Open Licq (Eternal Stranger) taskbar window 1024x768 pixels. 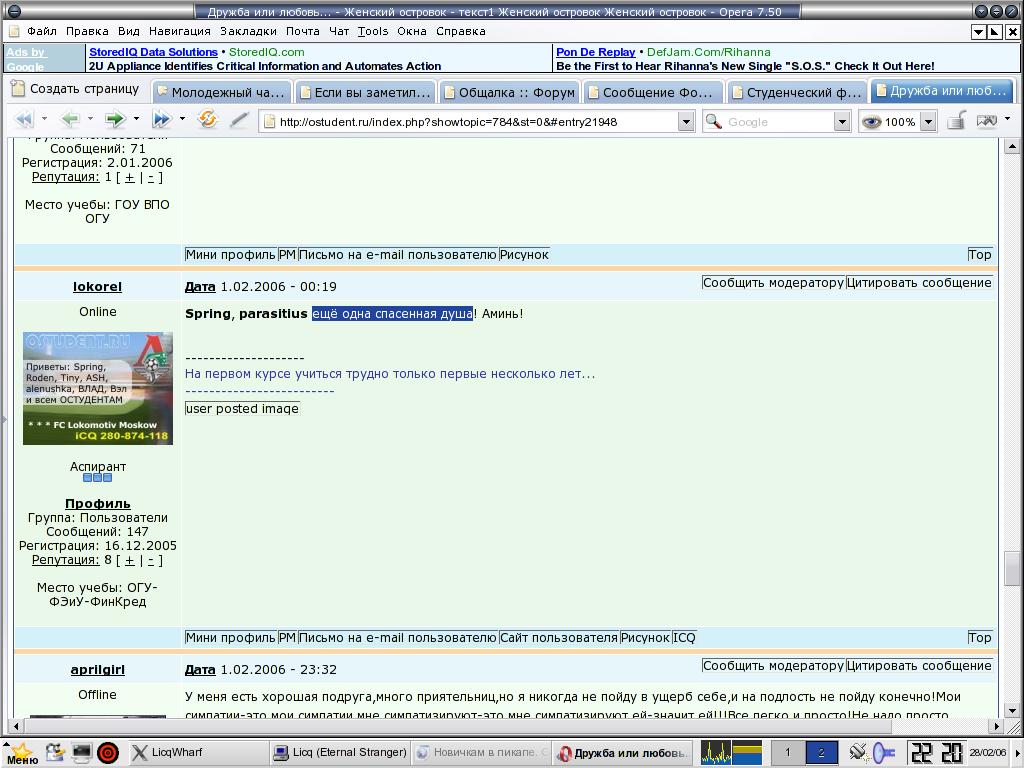pos(340,752)
